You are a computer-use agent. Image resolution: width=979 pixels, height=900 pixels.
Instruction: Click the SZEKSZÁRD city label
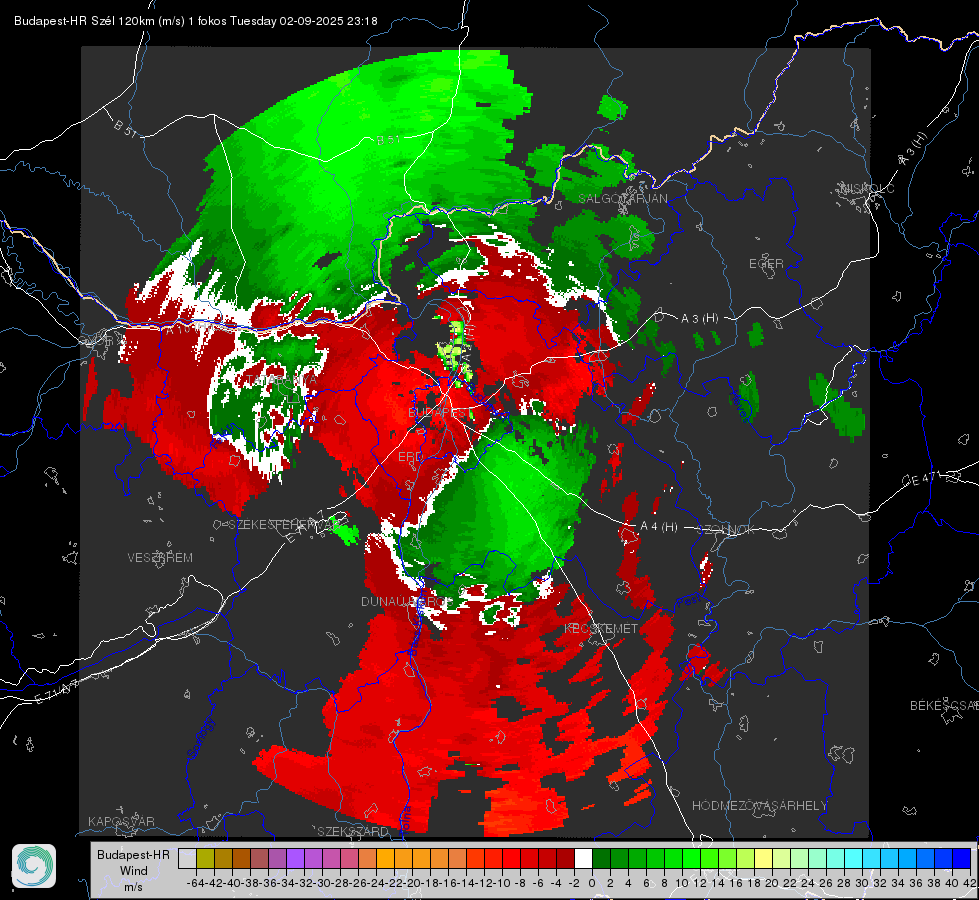353,831
